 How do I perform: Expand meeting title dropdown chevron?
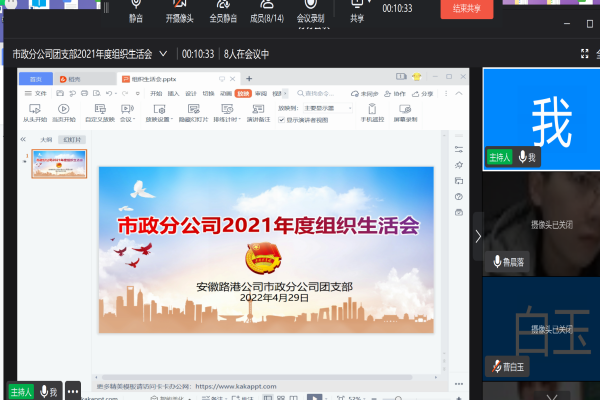tap(163, 54)
